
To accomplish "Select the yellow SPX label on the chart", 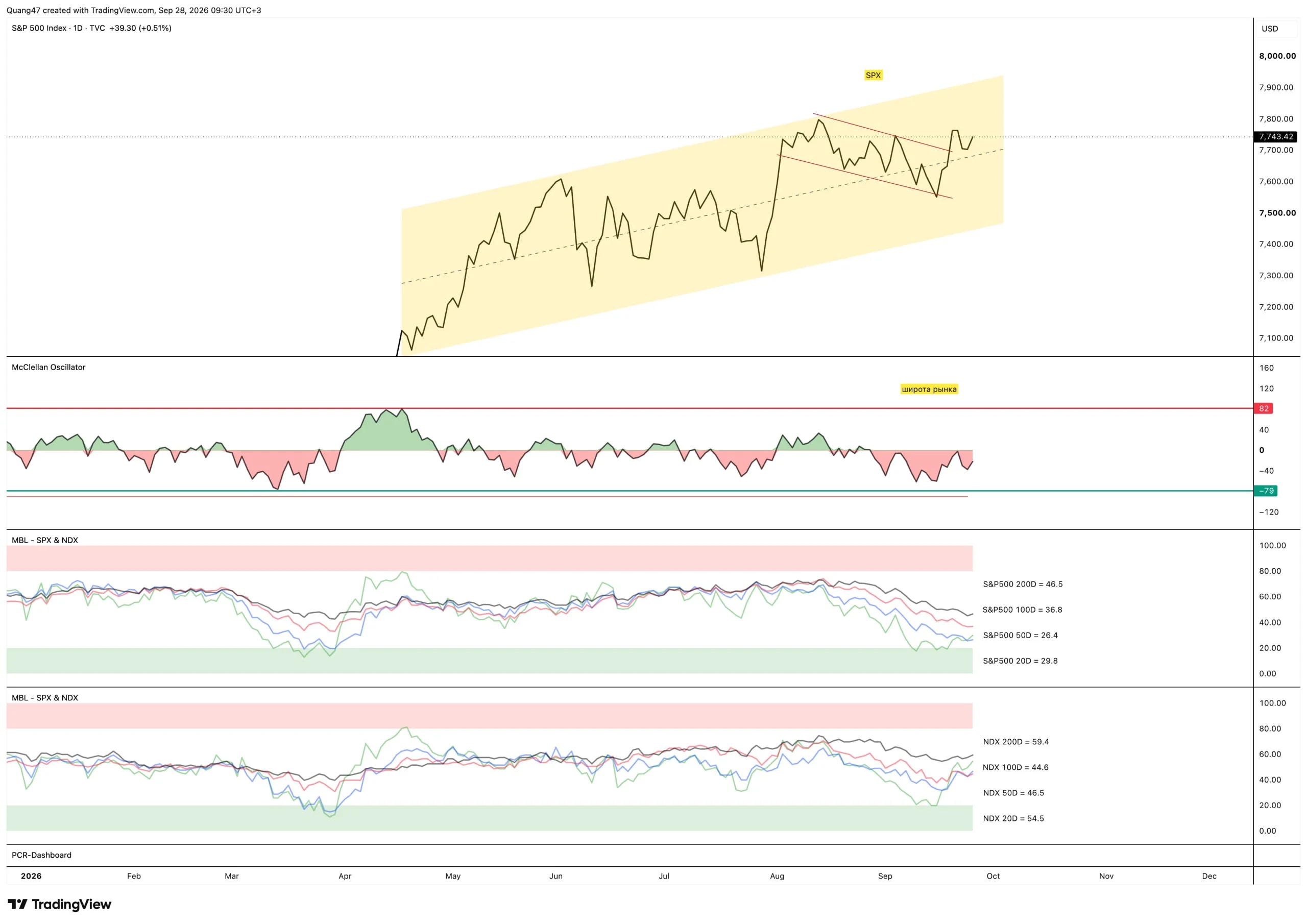I will pos(873,75).
